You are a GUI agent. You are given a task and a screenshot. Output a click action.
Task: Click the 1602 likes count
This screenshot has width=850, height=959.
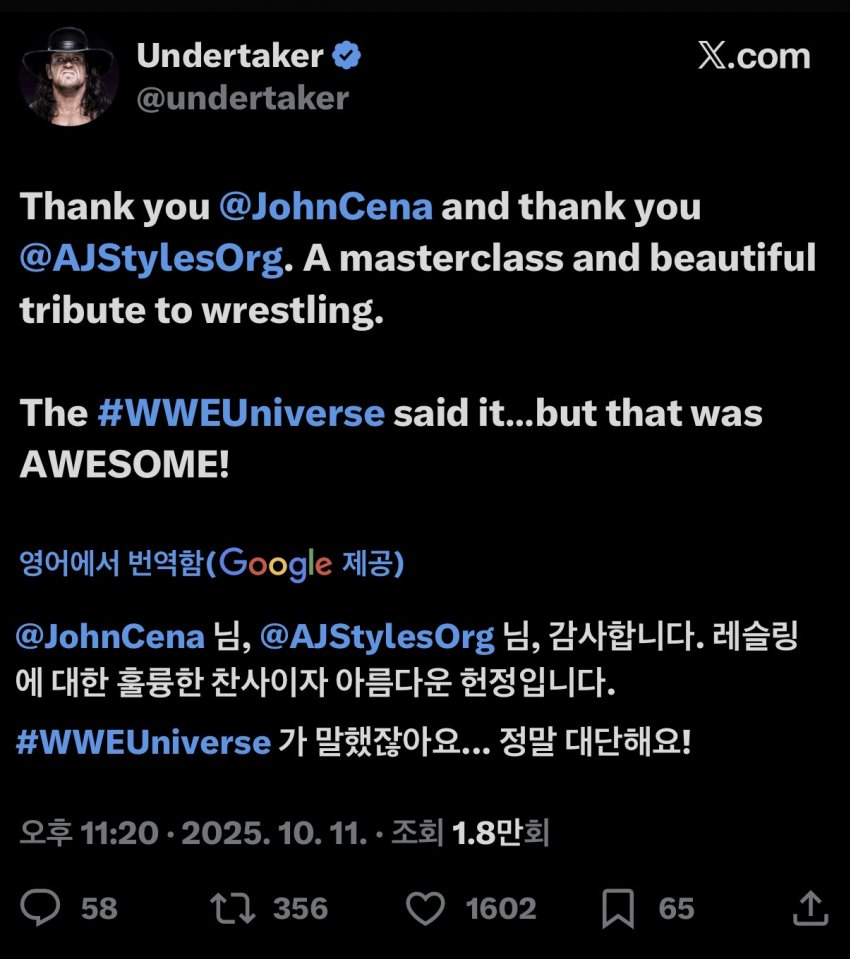[x=500, y=907]
